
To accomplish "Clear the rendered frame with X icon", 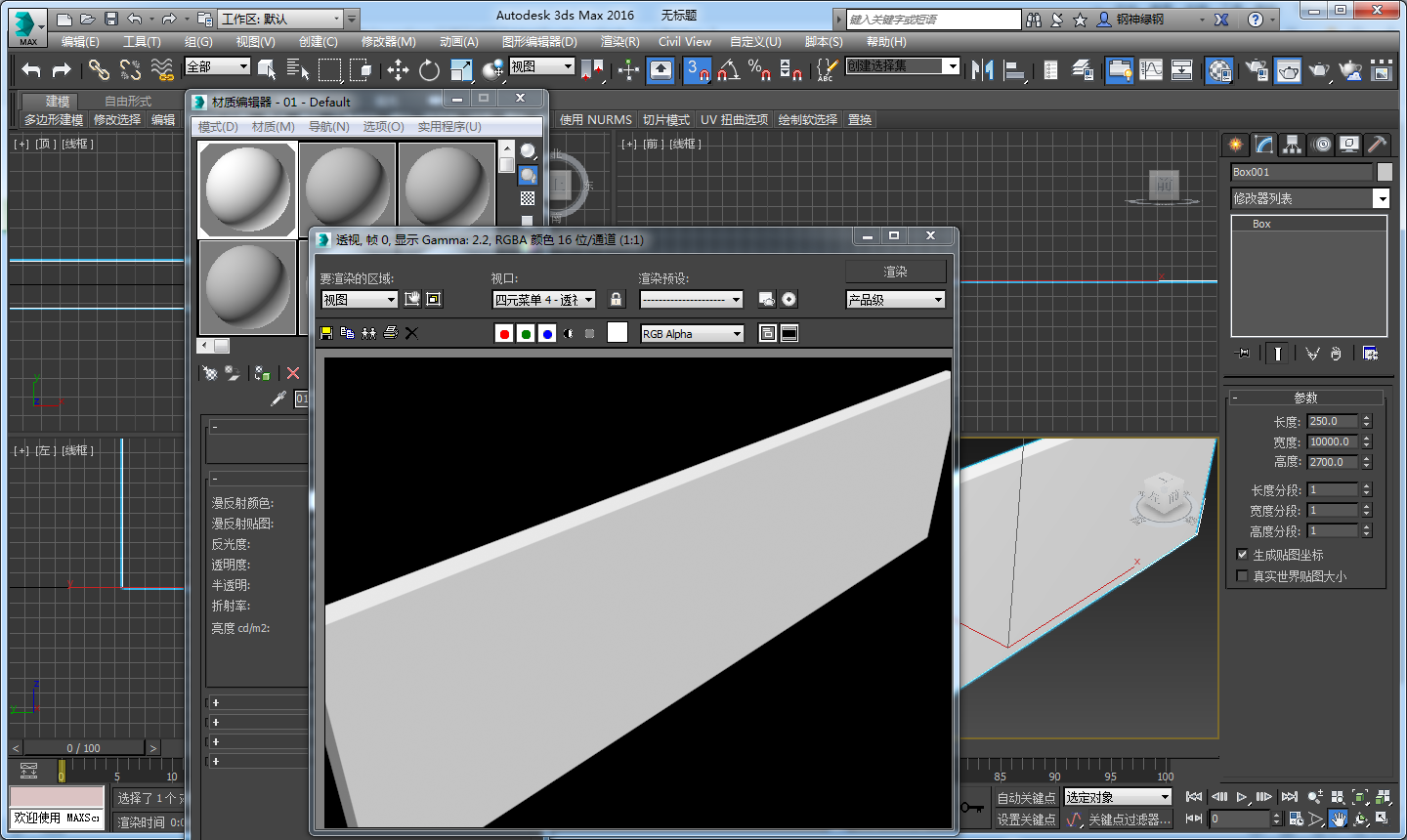I will pos(411,333).
